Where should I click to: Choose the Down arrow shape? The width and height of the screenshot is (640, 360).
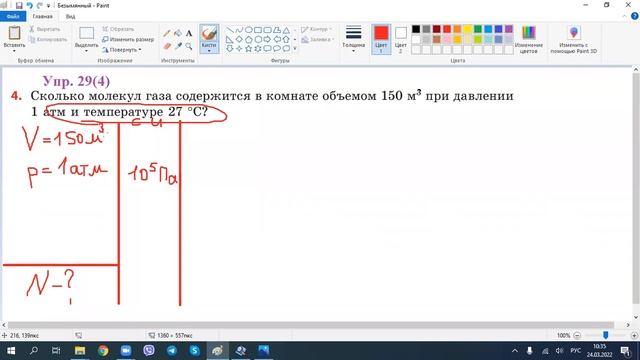[230, 49]
